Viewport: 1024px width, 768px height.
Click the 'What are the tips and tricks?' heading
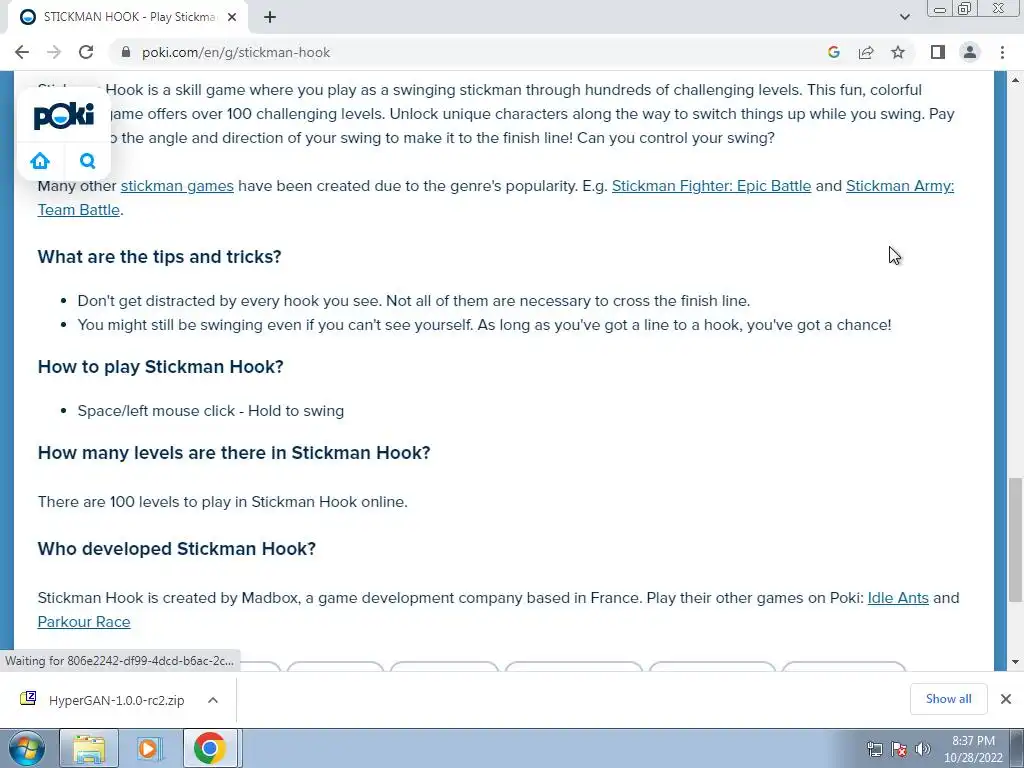coord(159,257)
